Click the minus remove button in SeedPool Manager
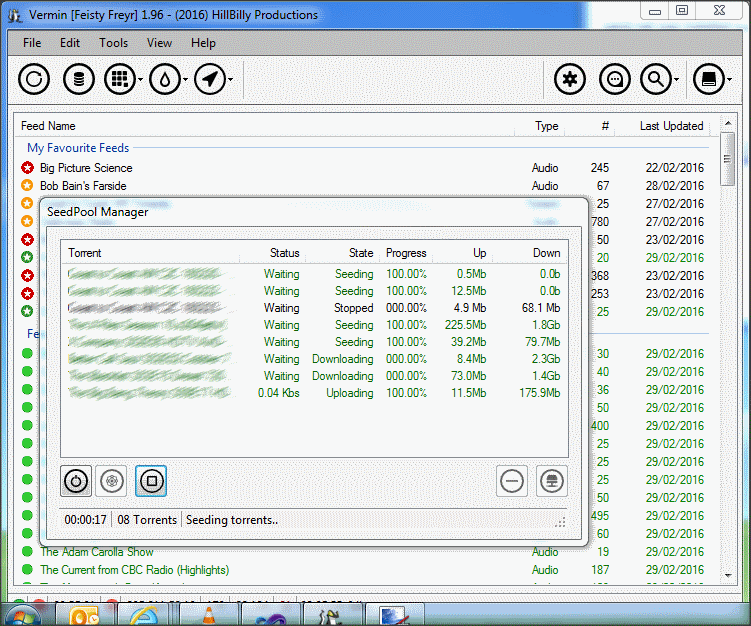Image resolution: width=751 pixels, height=626 pixels. click(512, 481)
